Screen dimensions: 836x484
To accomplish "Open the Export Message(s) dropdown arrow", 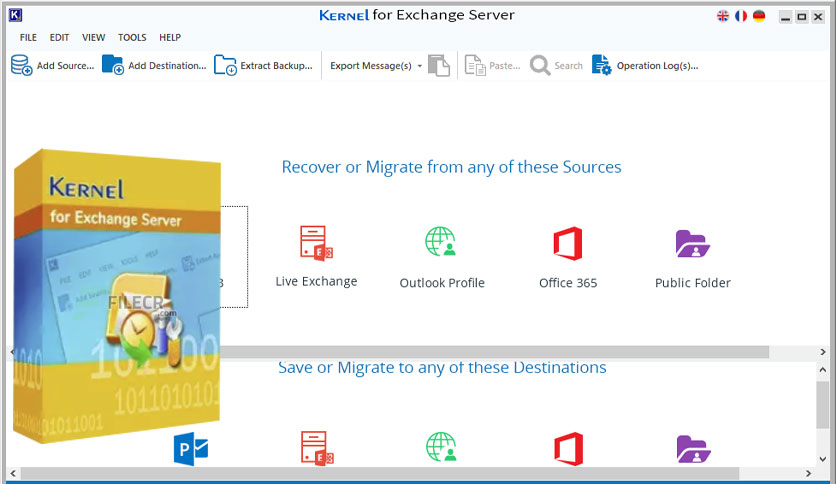I will pyautogui.click(x=420, y=66).
